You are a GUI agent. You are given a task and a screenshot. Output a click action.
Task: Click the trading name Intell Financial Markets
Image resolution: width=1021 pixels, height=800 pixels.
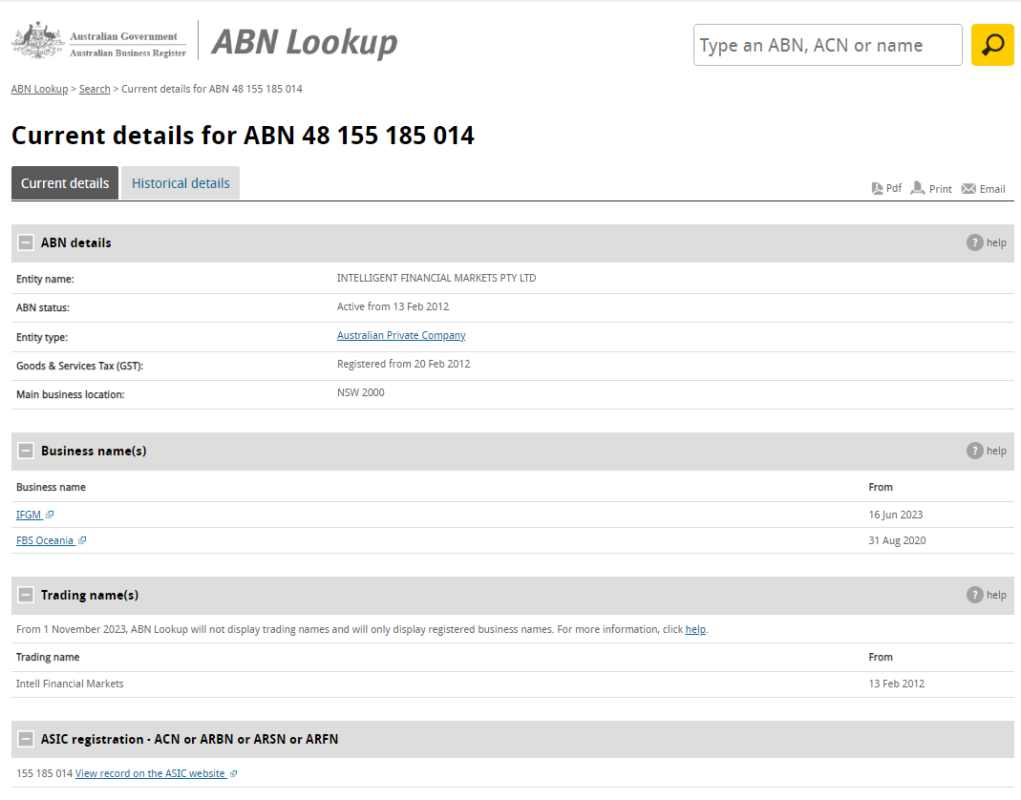pos(70,683)
